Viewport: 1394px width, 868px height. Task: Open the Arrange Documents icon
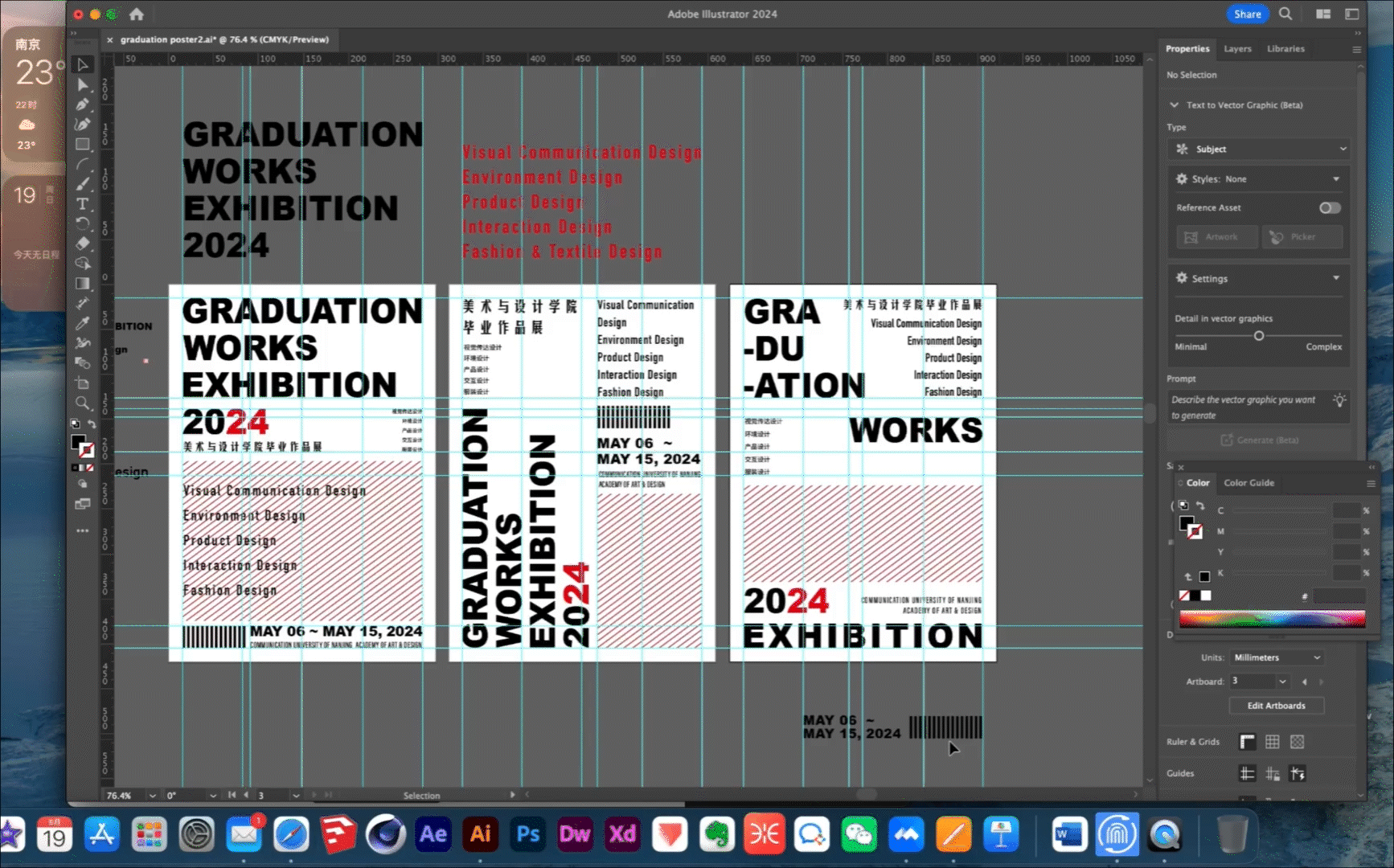(x=1323, y=14)
